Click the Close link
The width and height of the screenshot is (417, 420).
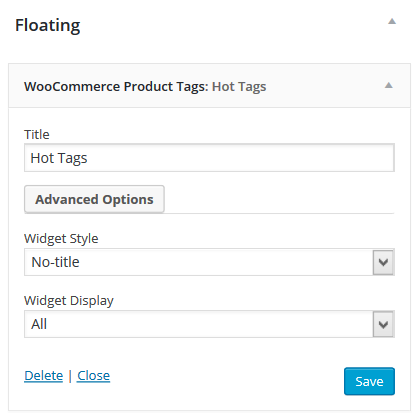pyautogui.click(x=93, y=376)
